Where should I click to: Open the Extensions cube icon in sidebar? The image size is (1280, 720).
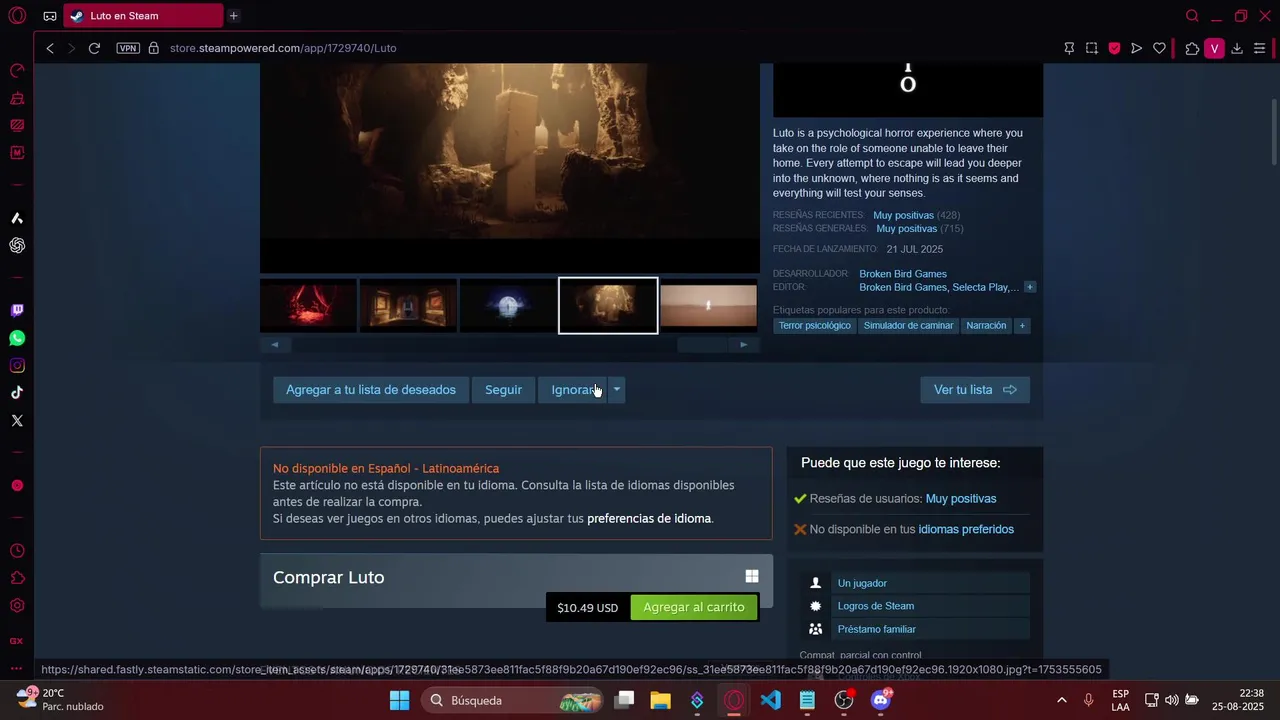tap(17, 578)
